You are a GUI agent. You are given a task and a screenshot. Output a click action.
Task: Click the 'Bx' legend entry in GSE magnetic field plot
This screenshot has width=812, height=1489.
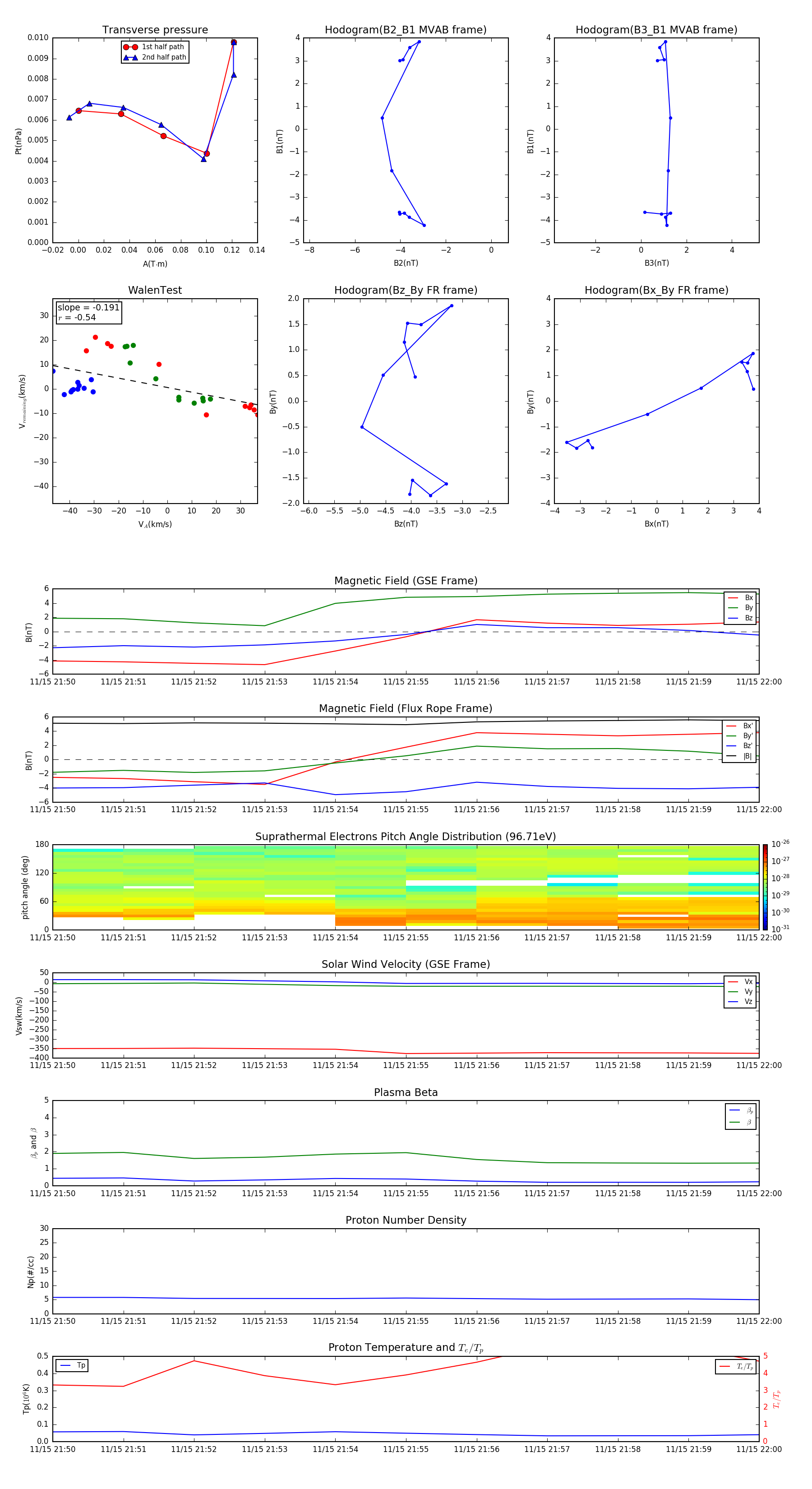[x=740, y=598]
